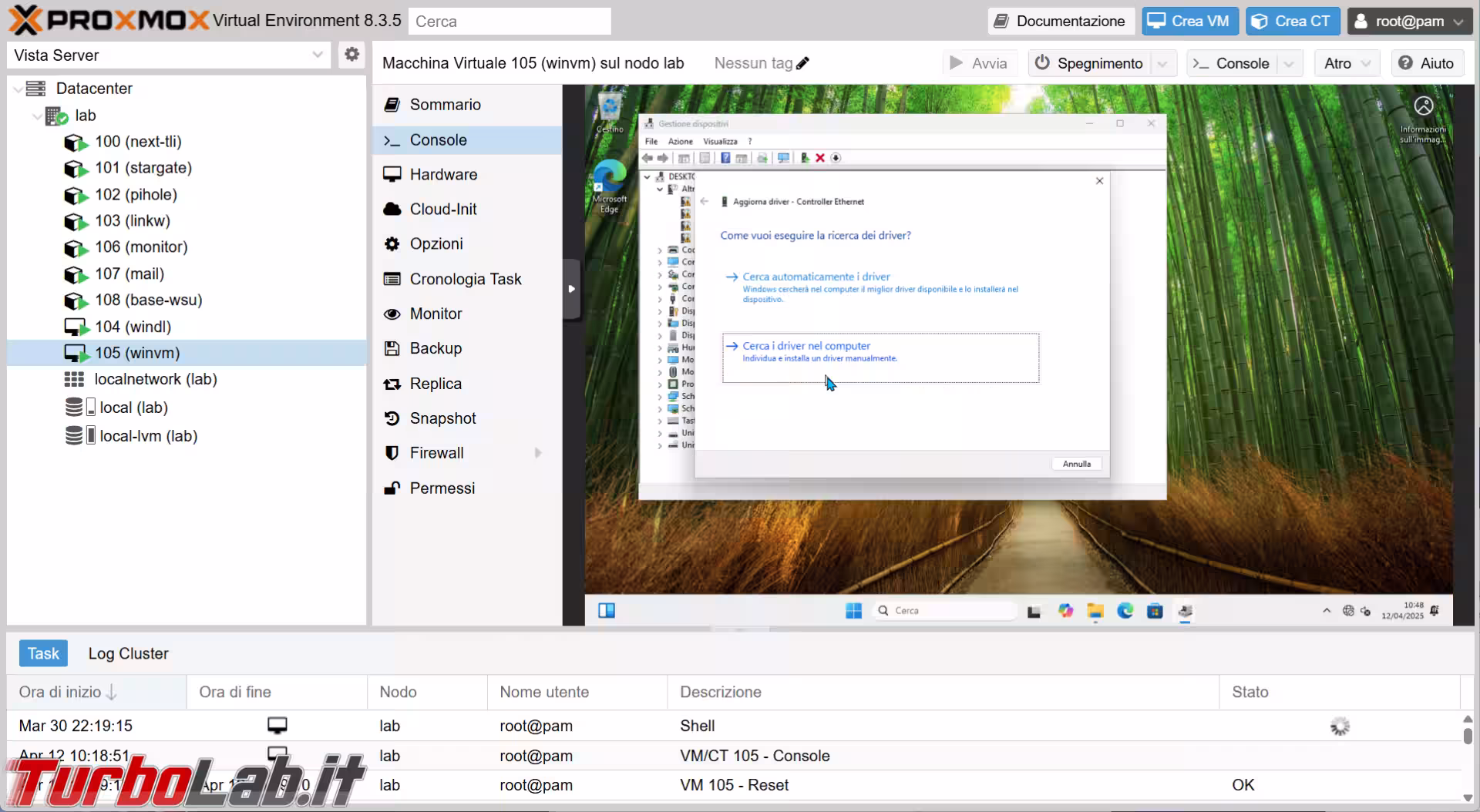1480x812 pixels.
Task: Click the gear icon beside Vista Server
Action: [351, 55]
